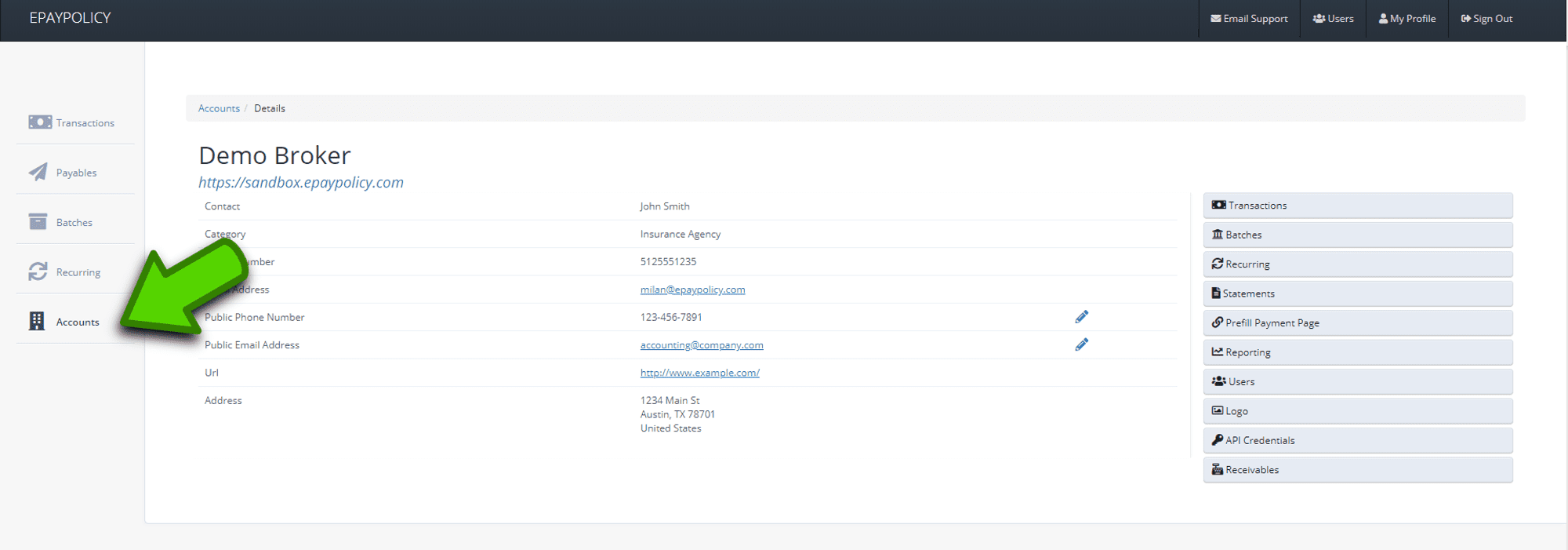1568x550 pixels.
Task: Open the Statements panel button
Action: 1358,293
